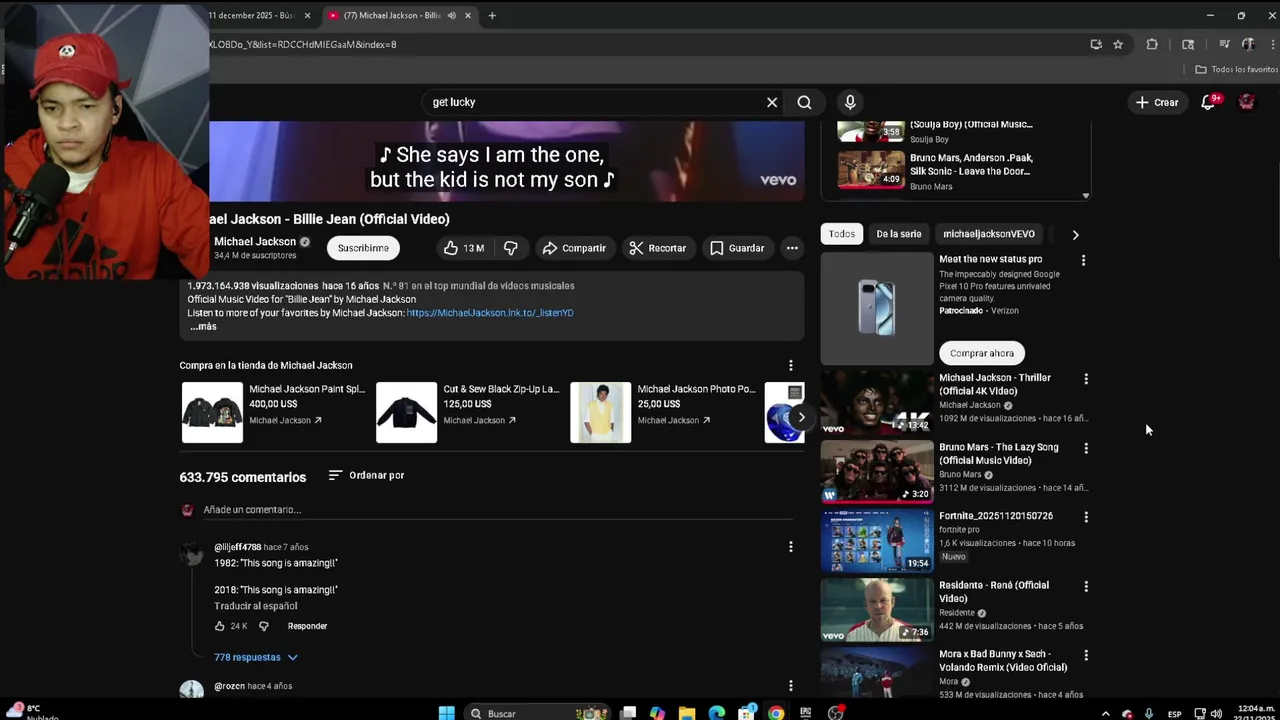Open the Chrome extensions puzzle icon
This screenshot has height=720, width=1280.
coord(1152,44)
